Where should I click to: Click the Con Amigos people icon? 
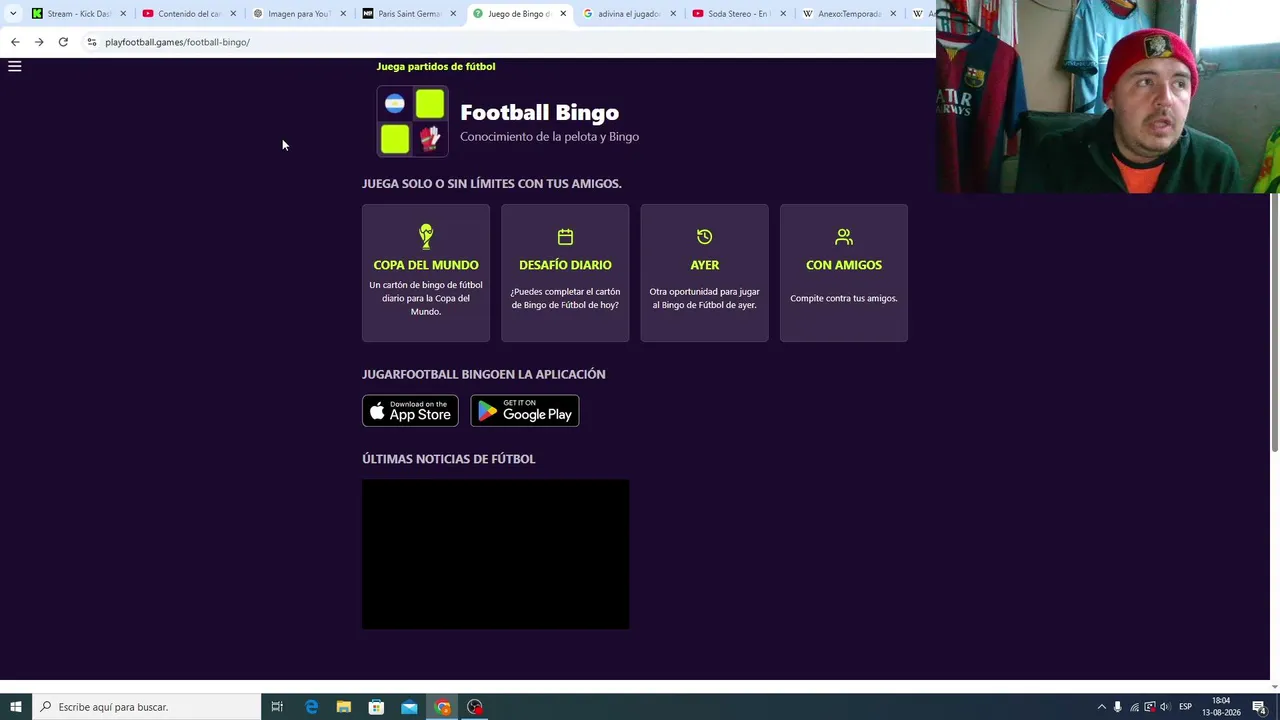844,237
